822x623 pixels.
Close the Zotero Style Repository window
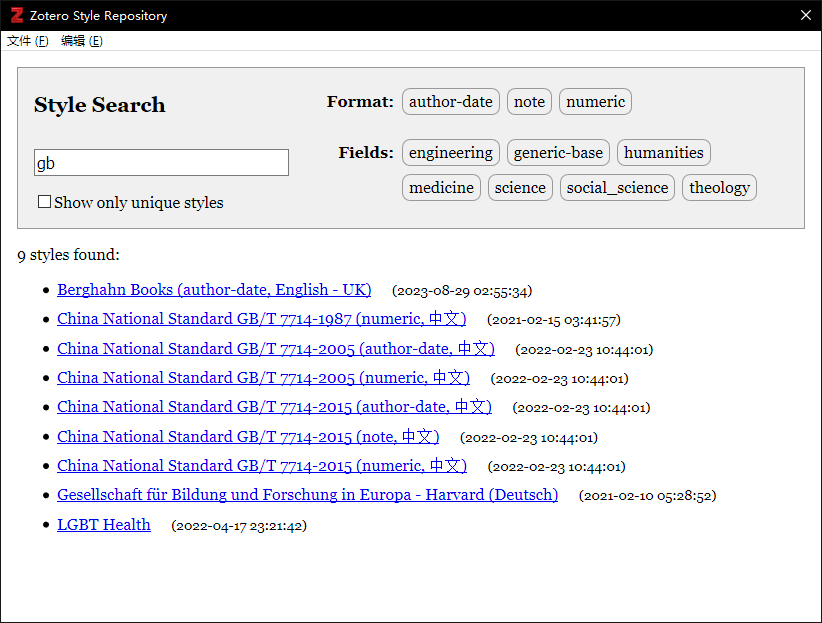click(806, 15)
